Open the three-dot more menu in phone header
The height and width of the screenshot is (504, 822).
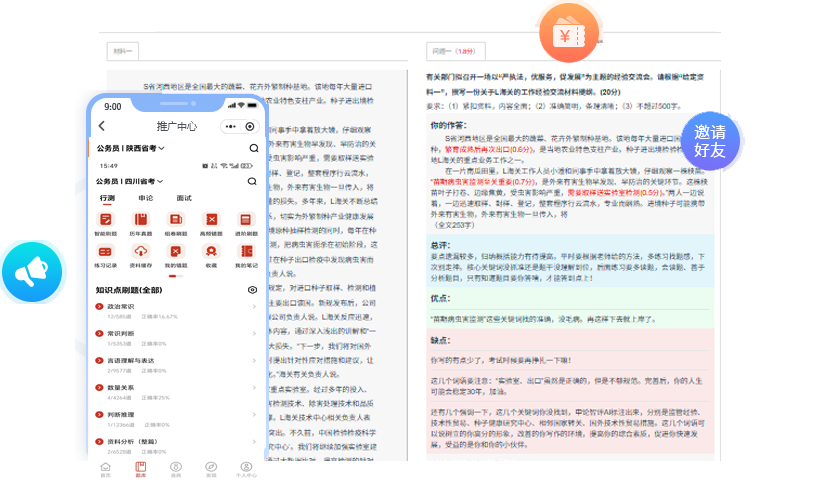click(x=231, y=126)
